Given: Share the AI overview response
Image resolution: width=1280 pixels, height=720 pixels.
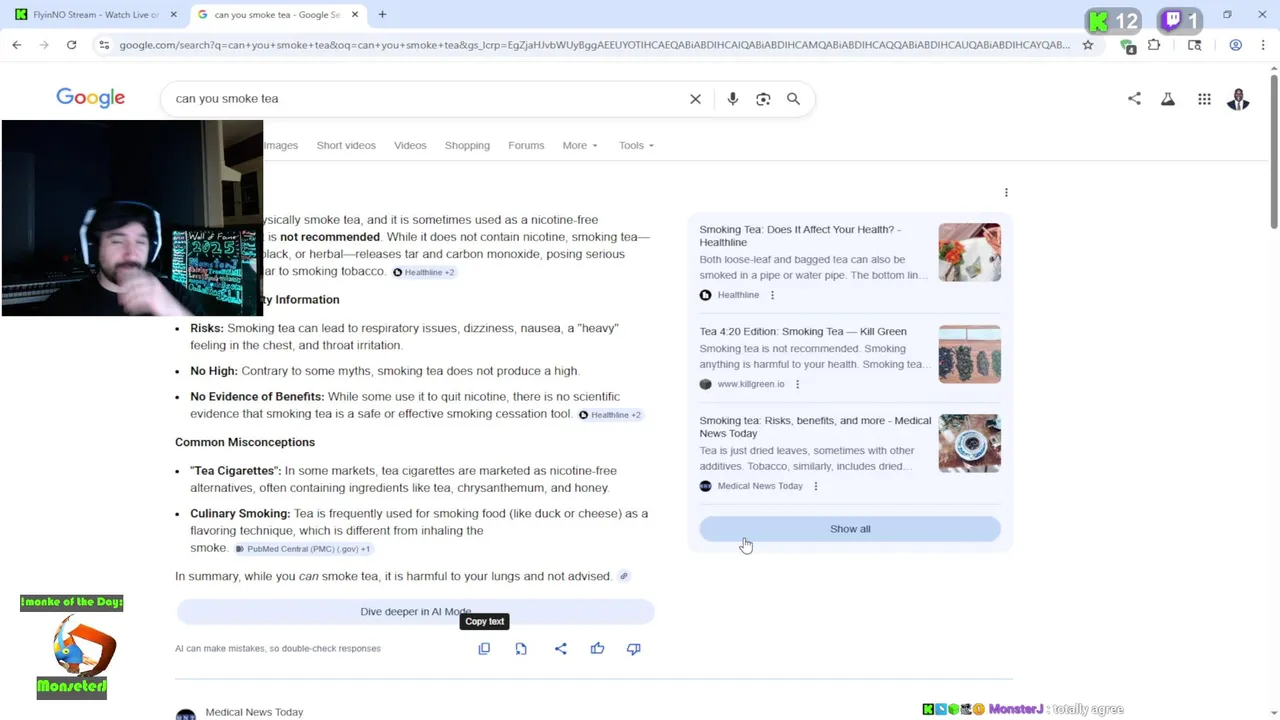Looking at the screenshot, I should (560, 649).
